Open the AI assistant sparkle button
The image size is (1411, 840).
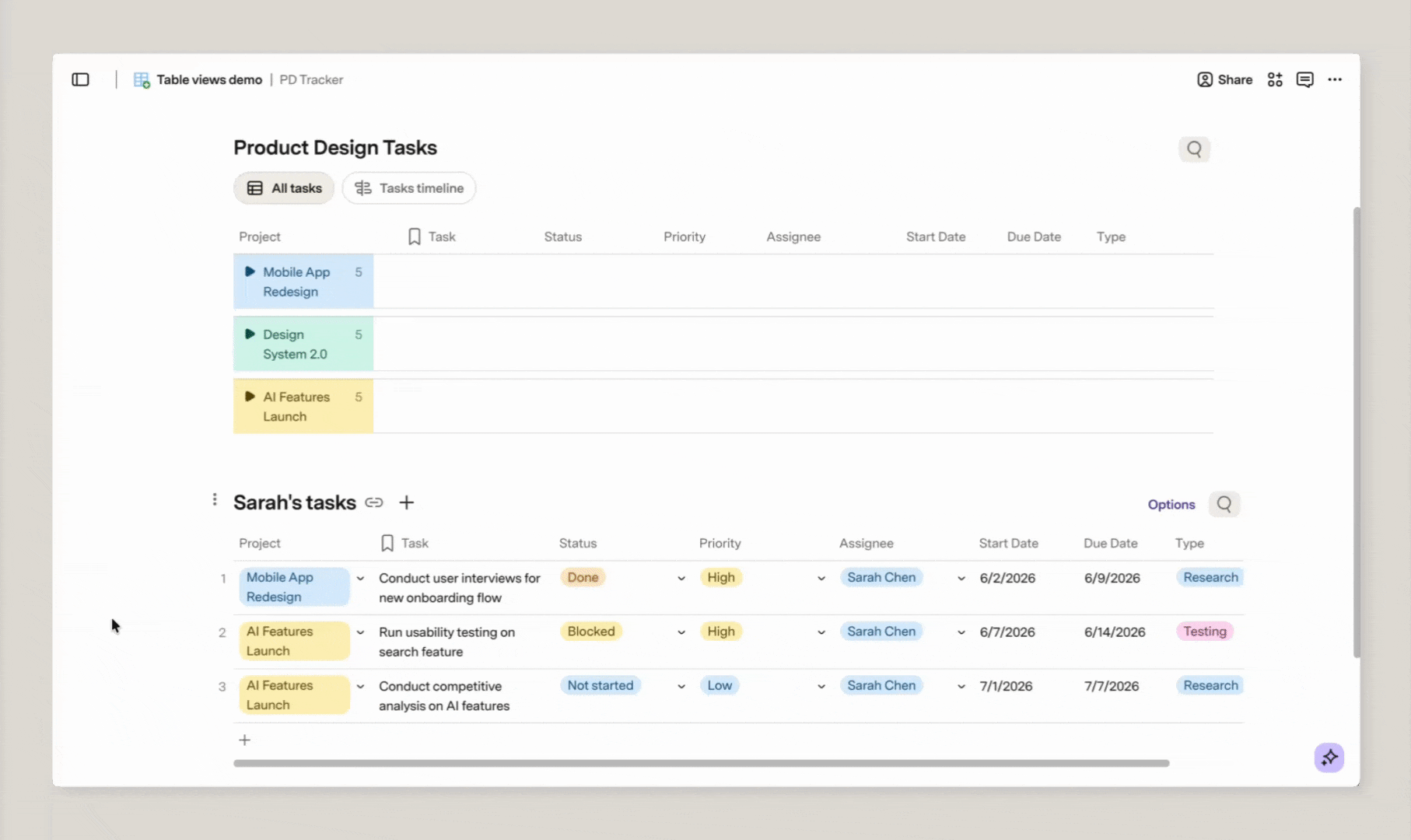(x=1329, y=757)
